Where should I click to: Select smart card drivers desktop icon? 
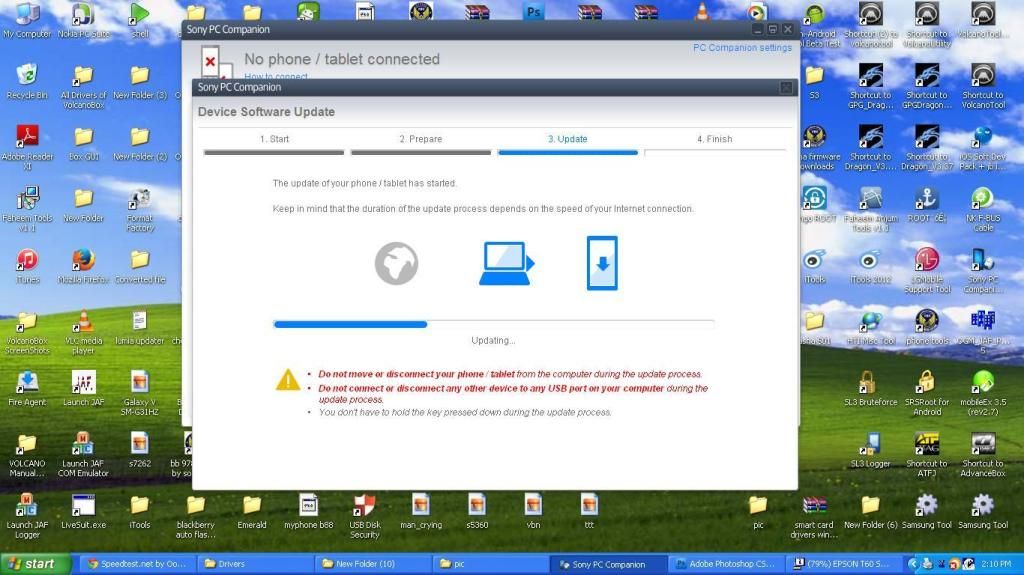pos(814,516)
